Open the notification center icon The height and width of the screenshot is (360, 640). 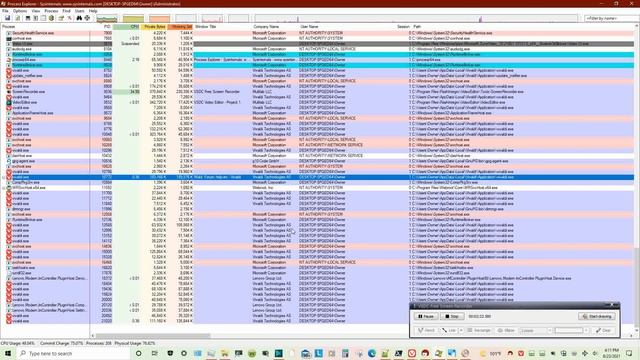(x=629, y=353)
